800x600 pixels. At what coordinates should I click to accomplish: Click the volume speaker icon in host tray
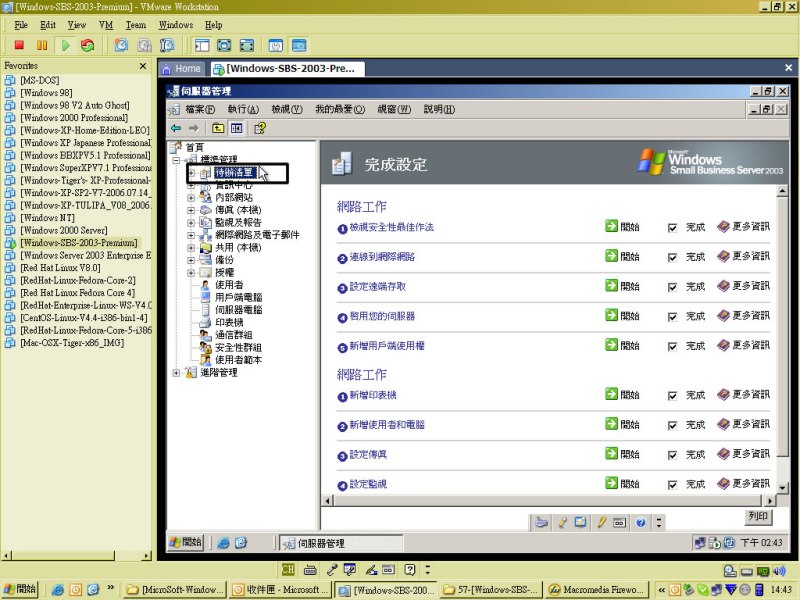coord(779,571)
